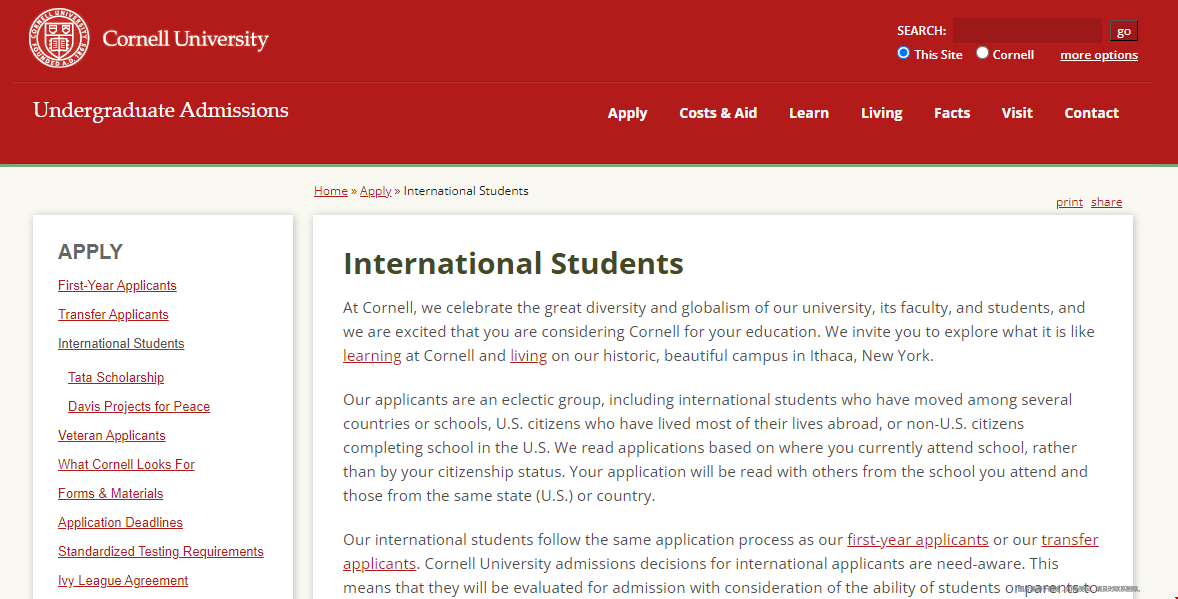Viewport: 1178px width, 599px height.
Task: Click the Cornell University seal logo
Action: click(59, 38)
